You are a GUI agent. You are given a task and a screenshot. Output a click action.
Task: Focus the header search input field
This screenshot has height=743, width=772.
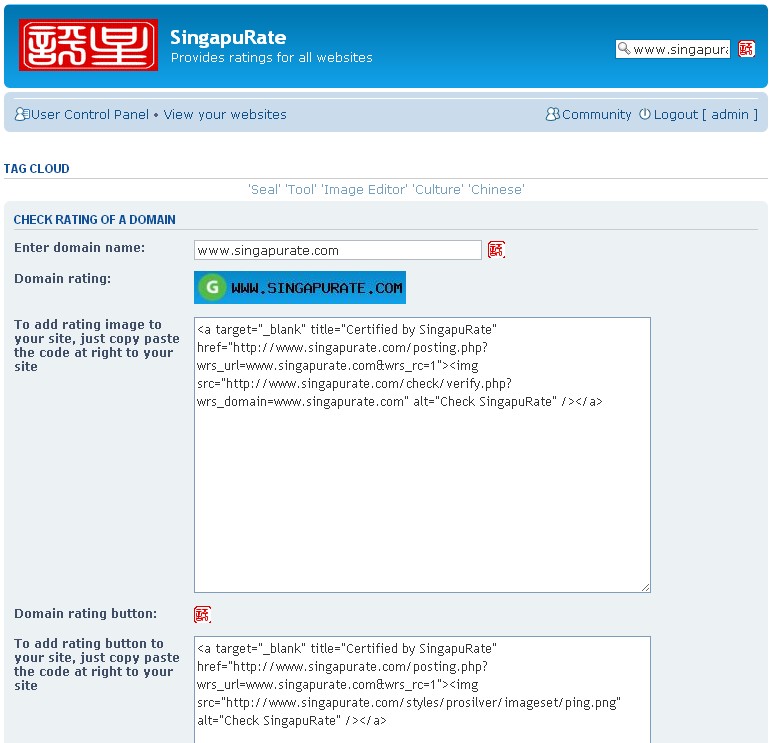[x=673, y=49]
